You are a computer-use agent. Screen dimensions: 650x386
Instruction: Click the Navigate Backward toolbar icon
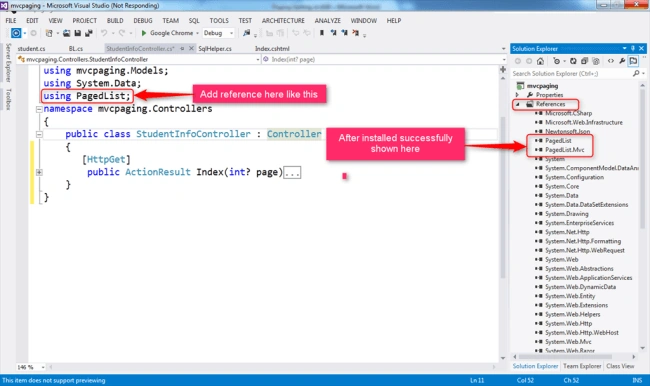pos(16,33)
